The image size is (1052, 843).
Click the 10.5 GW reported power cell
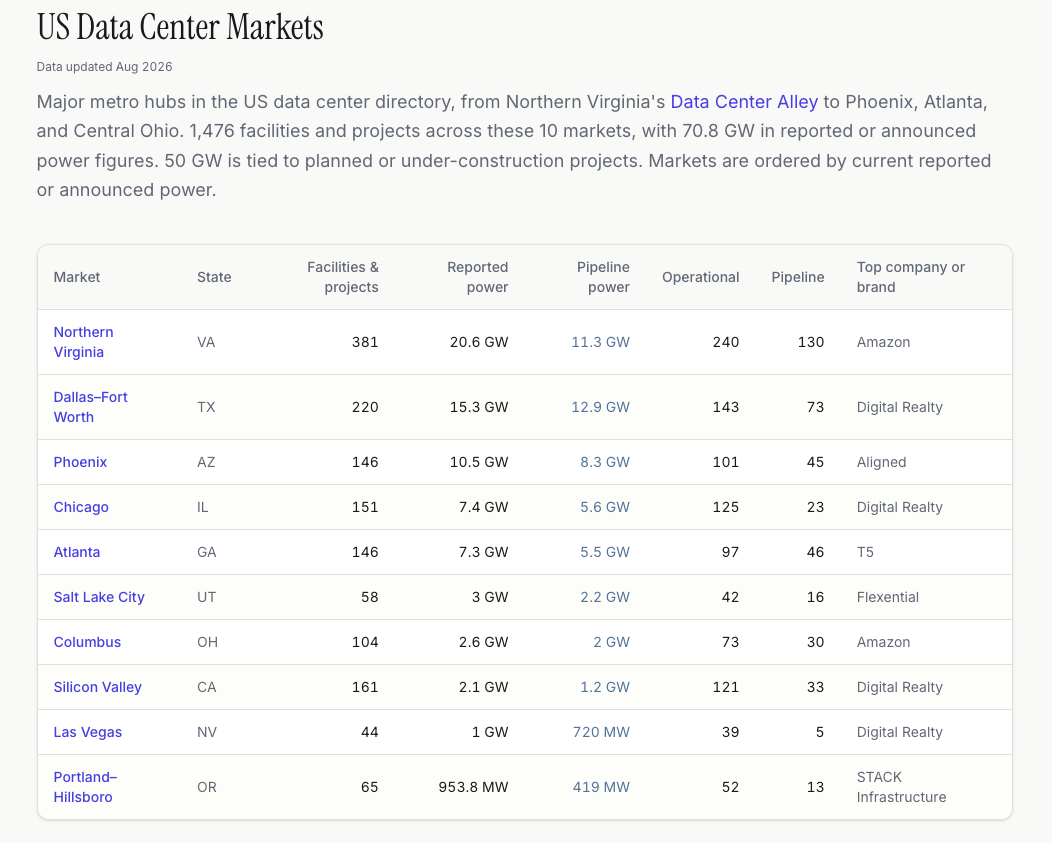tap(479, 462)
